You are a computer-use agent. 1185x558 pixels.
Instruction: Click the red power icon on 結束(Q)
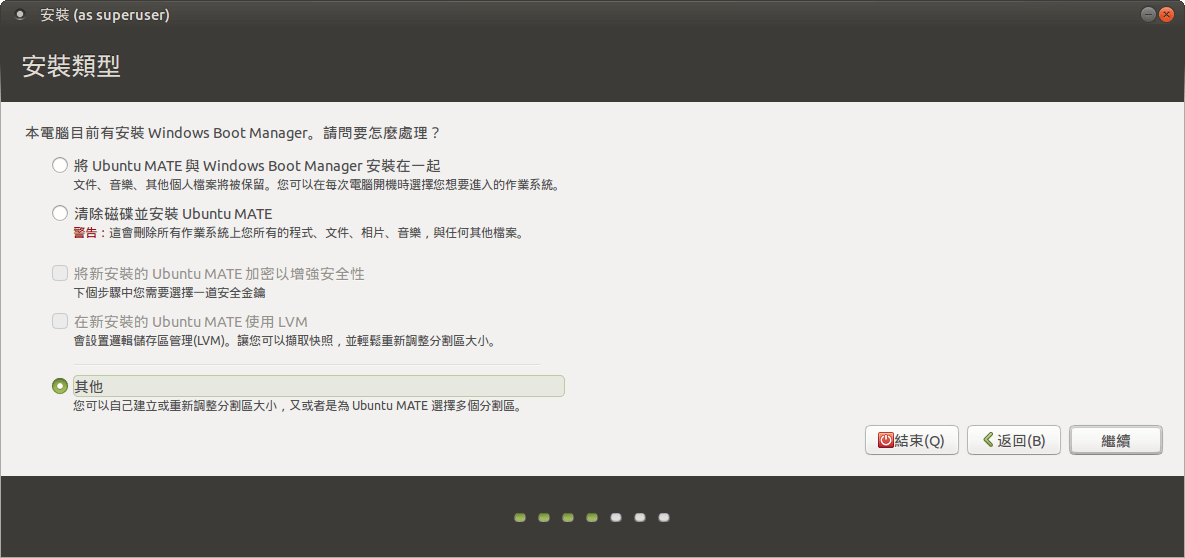click(x=885, y=440)
